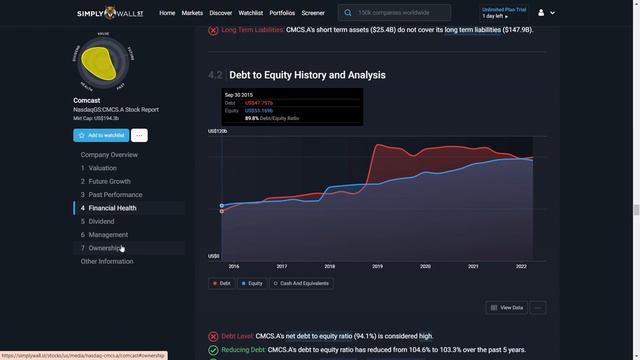This screenshot has width=640, height=360.
Task: Click the Comcast snowflake chart
Action: 103,62
